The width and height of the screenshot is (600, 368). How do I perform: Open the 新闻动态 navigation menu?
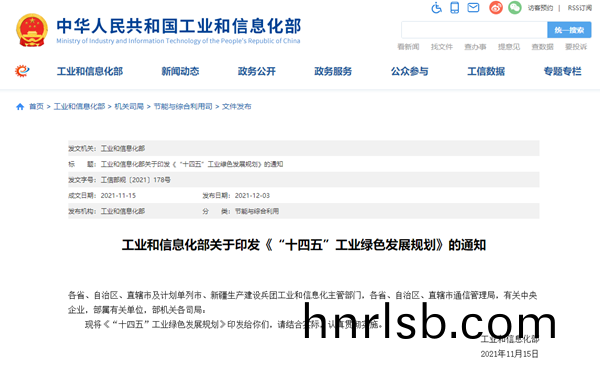pyautogui.click(x=180, y=71)
